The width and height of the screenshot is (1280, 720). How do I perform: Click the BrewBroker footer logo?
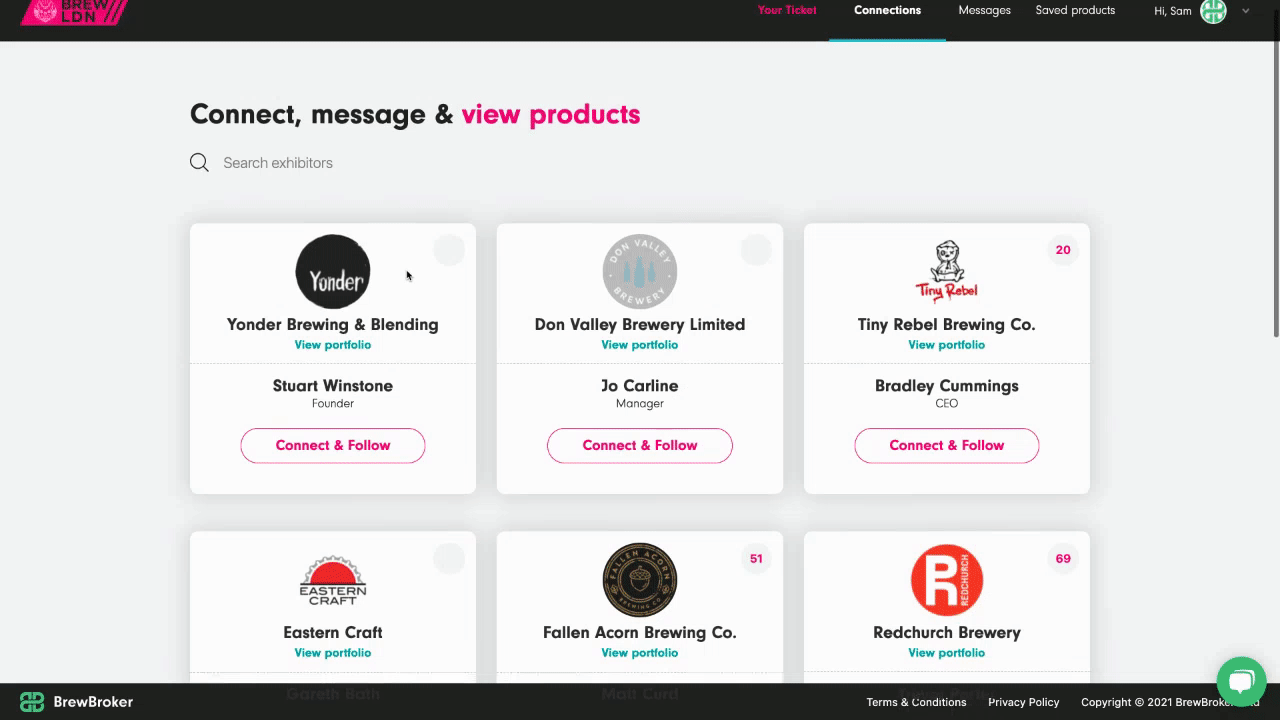coord(76,702)
